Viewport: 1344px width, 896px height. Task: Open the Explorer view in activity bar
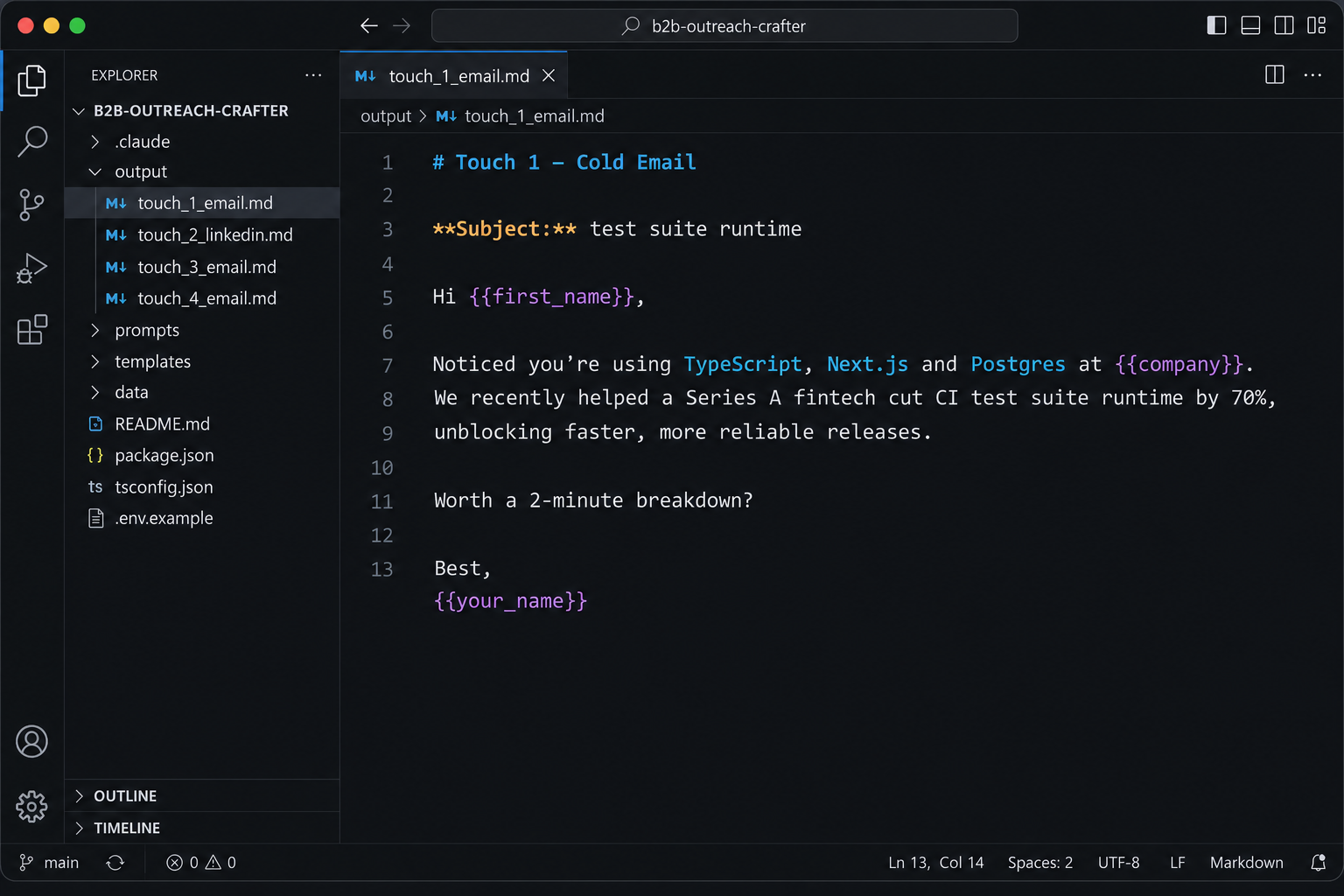(31, 80)
